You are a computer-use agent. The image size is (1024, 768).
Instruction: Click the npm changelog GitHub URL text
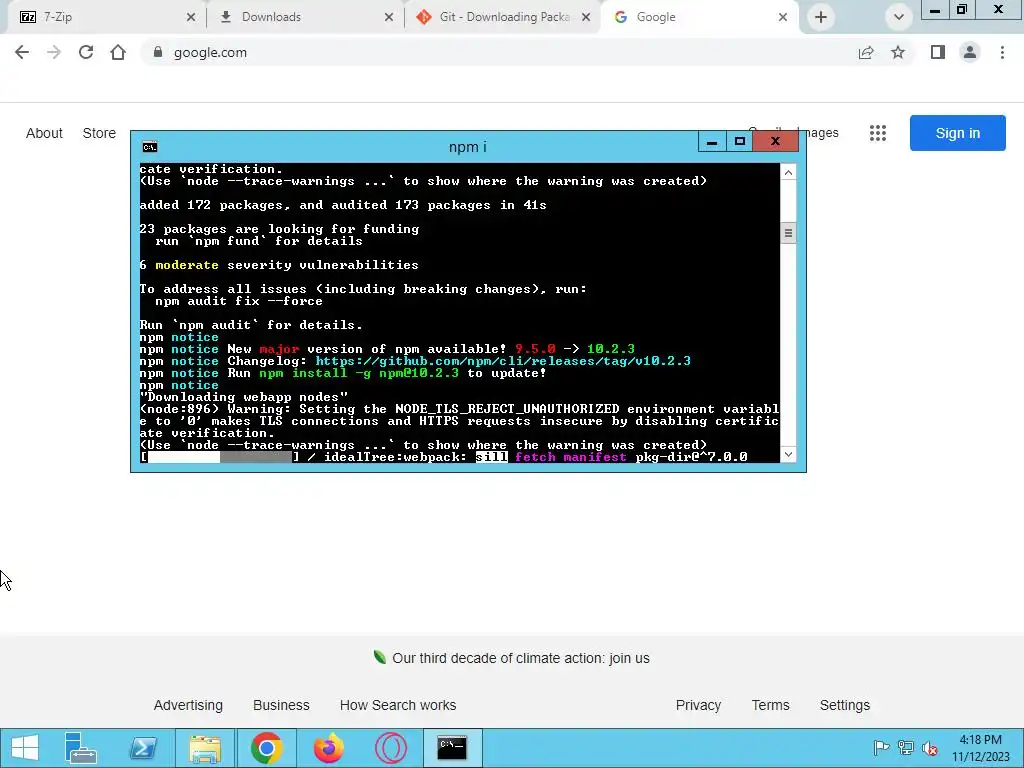[503, 361]
